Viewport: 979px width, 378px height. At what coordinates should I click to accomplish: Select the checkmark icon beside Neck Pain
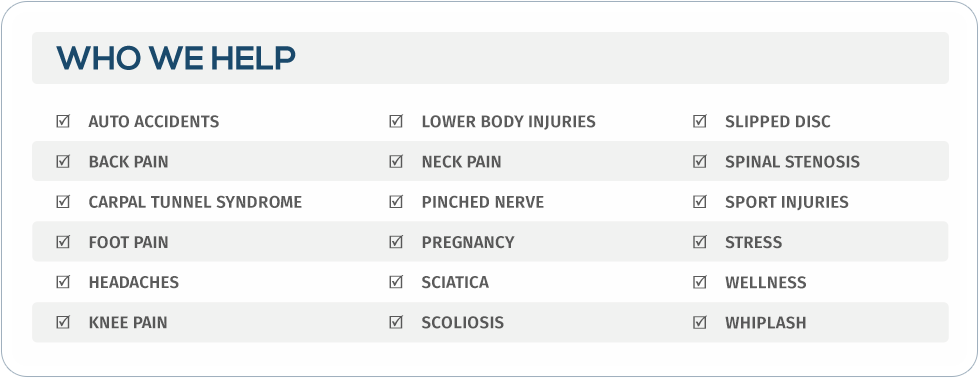[396, 161]
